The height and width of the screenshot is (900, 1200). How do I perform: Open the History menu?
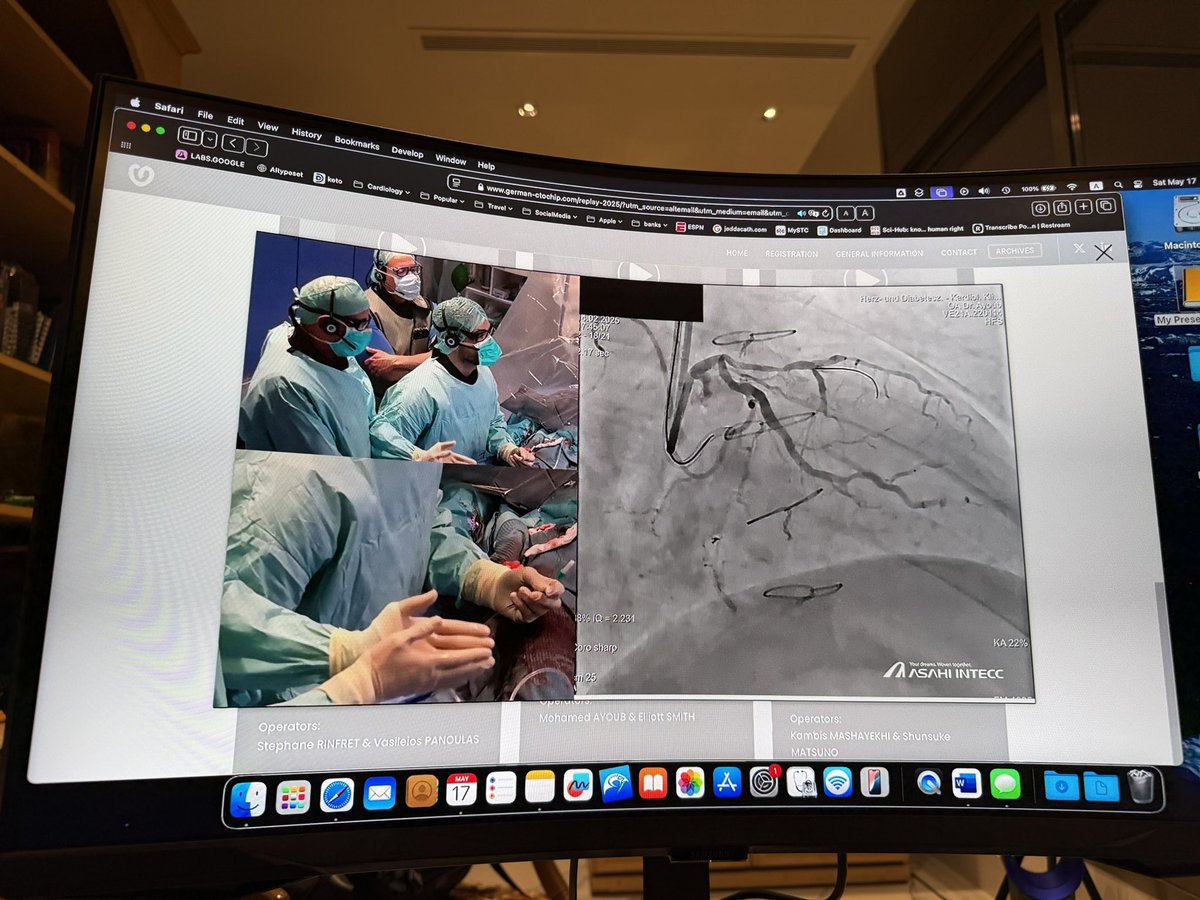coord(306,133)
